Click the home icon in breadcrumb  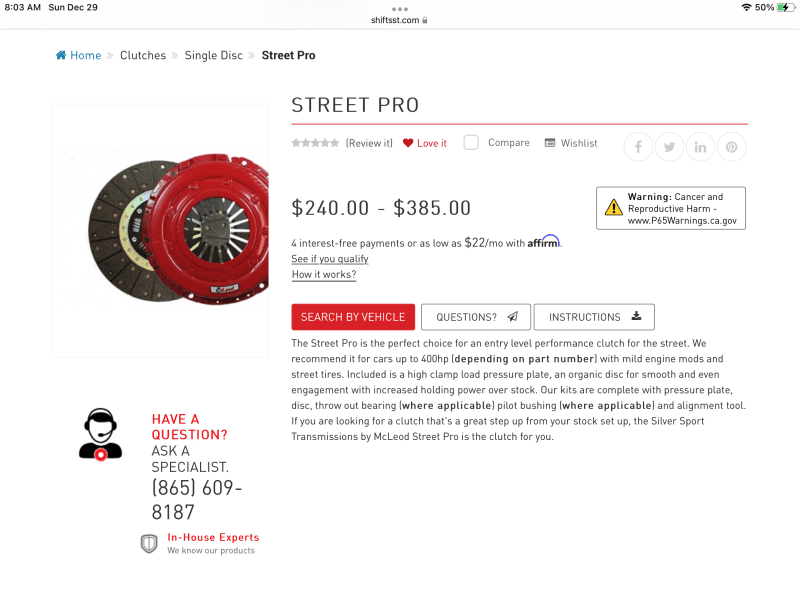coord(61,56)
